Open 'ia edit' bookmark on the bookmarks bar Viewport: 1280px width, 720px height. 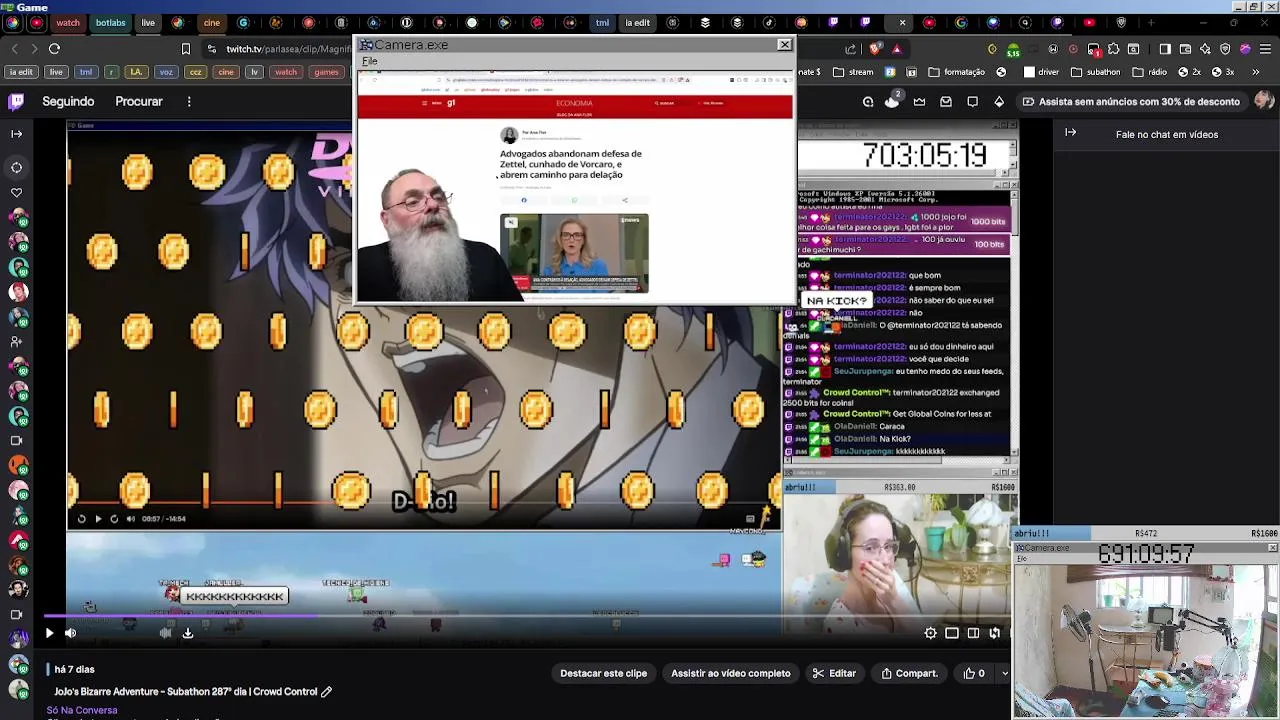(x=21, y=72)
